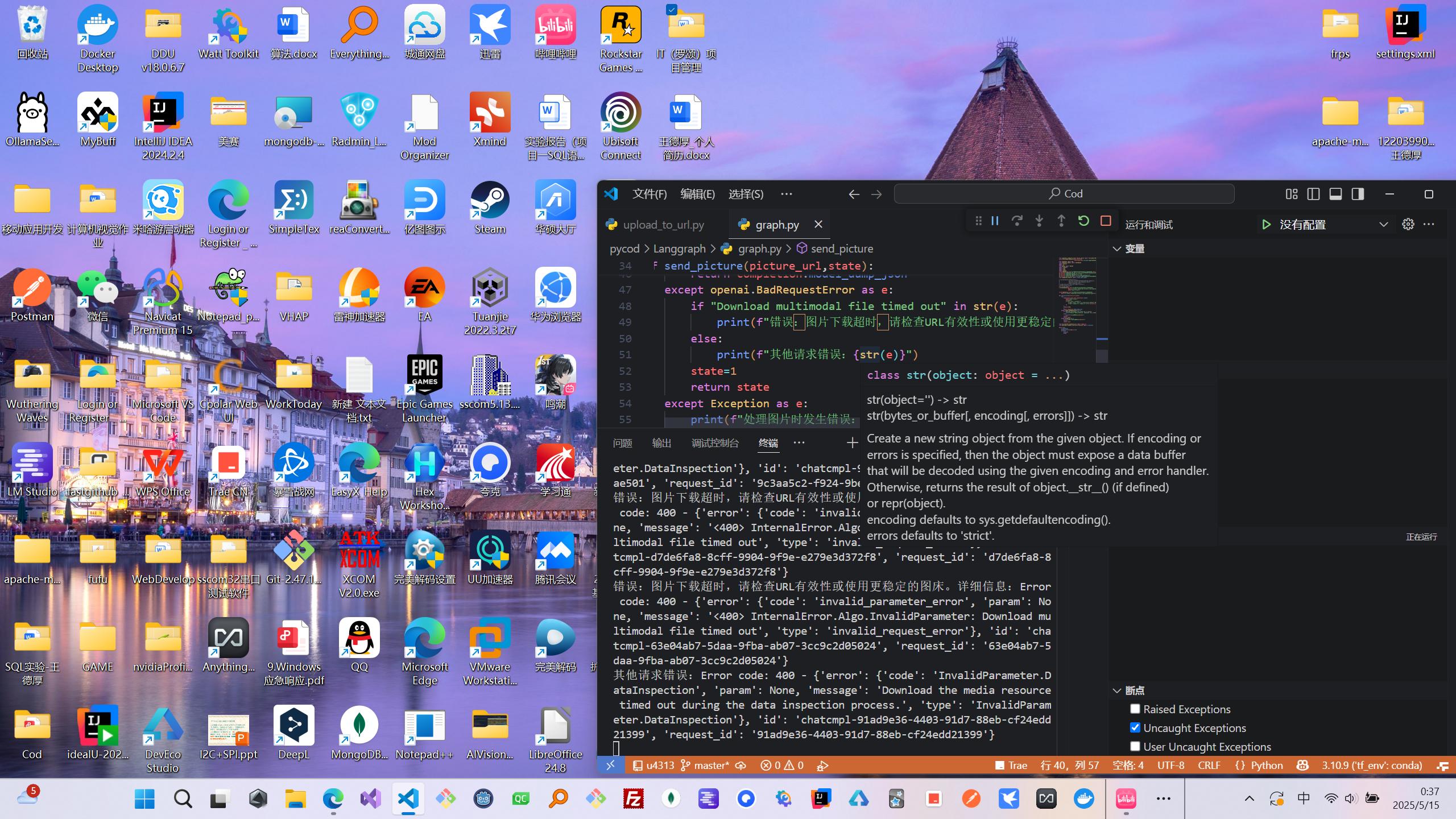Collapse the 变量 section
This screenshot has height=819, width=1456.
point(1117,249)
